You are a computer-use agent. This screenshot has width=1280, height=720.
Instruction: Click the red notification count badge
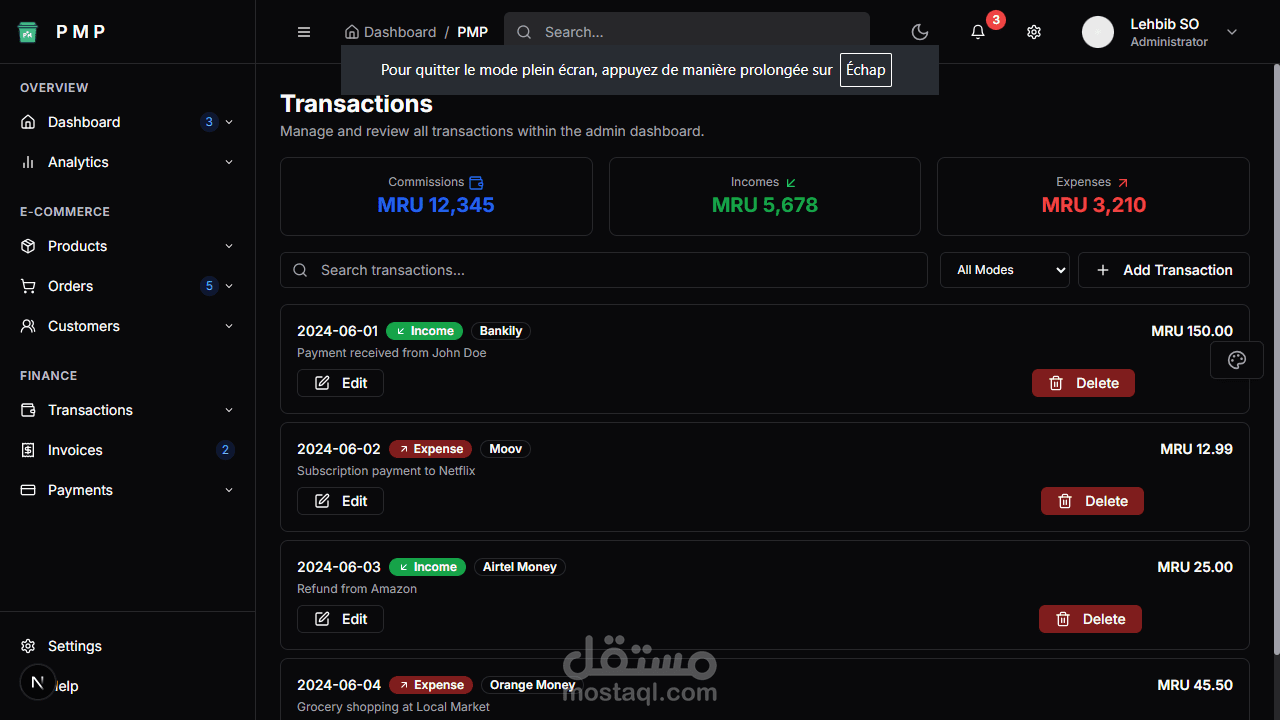point(995,20)
